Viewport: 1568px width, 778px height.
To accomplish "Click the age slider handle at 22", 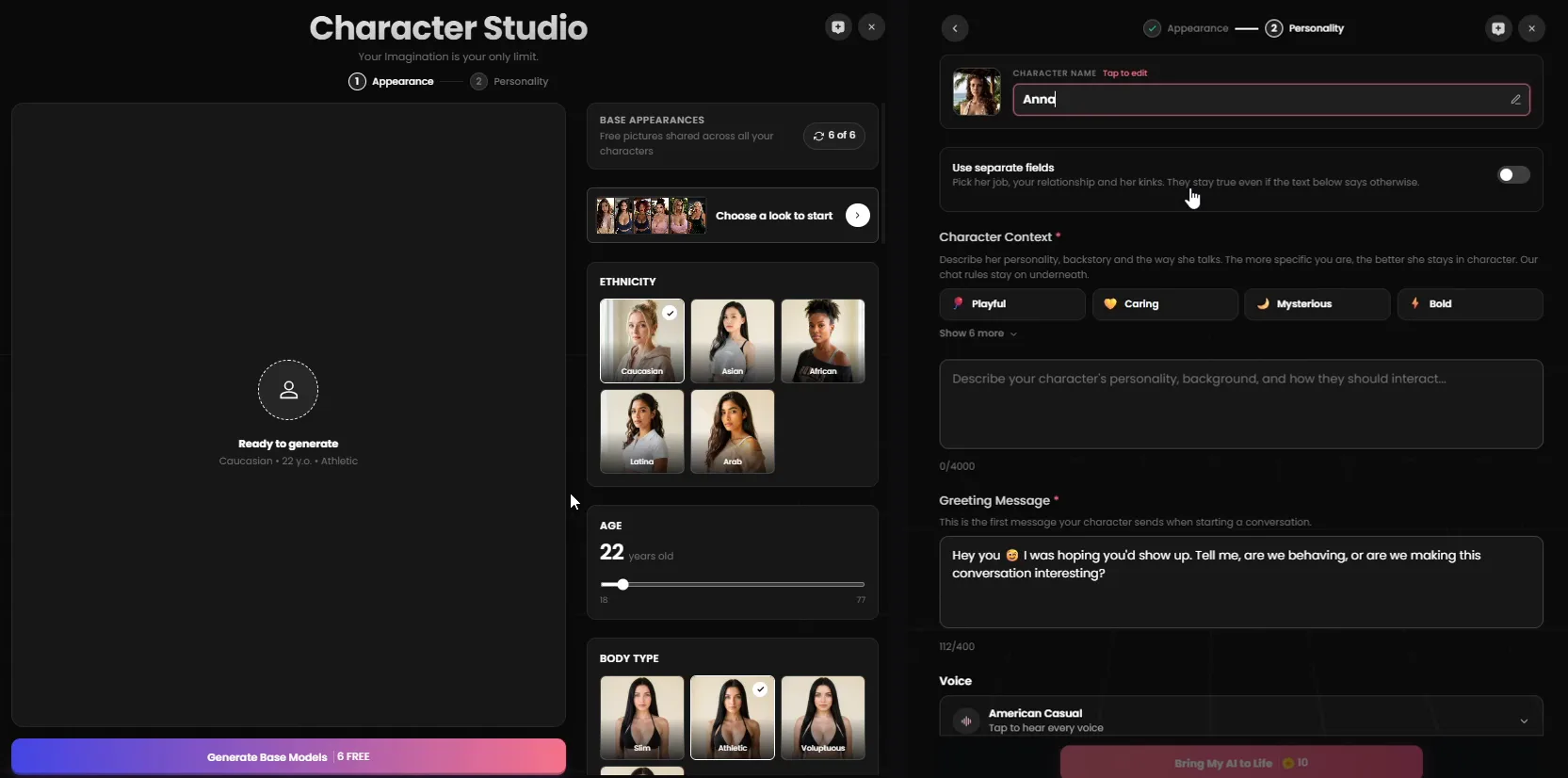I will click(622, 585).
